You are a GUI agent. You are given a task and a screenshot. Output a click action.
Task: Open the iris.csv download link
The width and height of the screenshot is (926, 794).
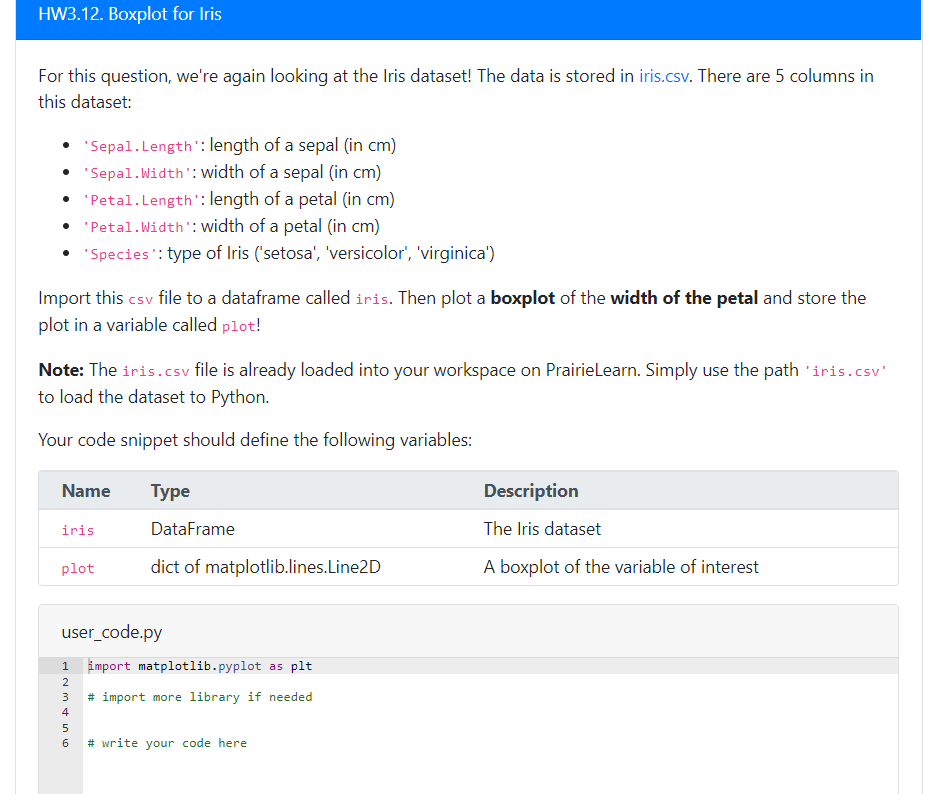click(x=663, y=76)
